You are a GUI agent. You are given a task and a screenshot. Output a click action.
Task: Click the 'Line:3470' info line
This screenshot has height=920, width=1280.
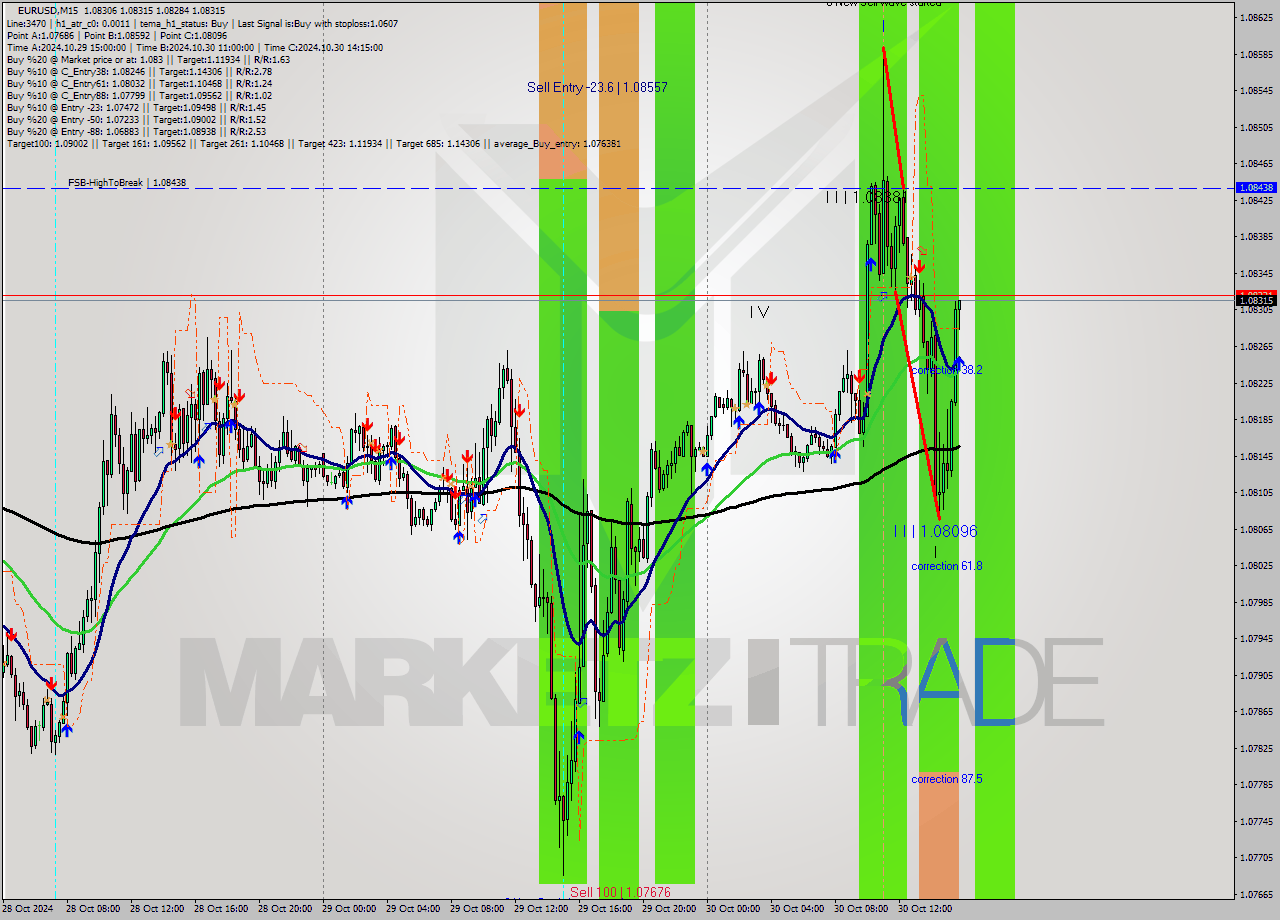click(202, 23)
